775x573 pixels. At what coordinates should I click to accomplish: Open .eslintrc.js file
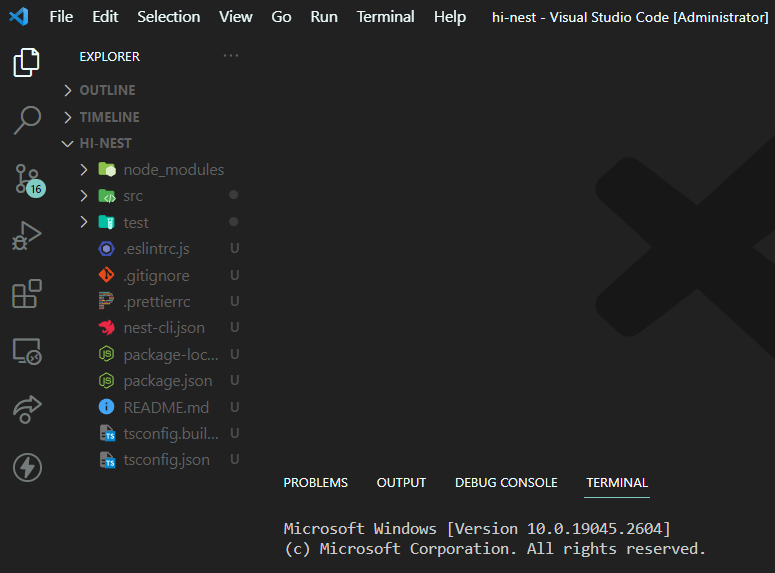[x=156, y=249]
